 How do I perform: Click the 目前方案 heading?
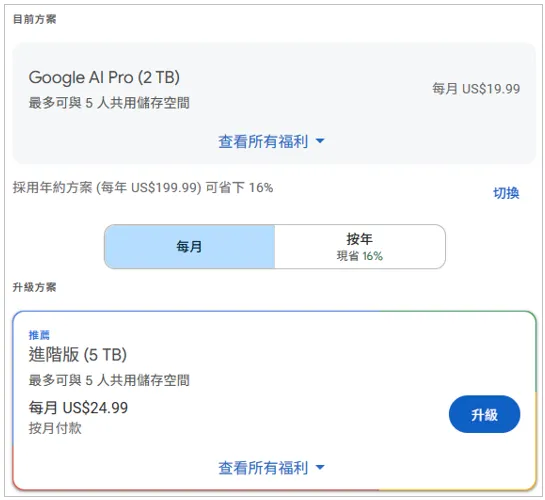pos(34,19)
